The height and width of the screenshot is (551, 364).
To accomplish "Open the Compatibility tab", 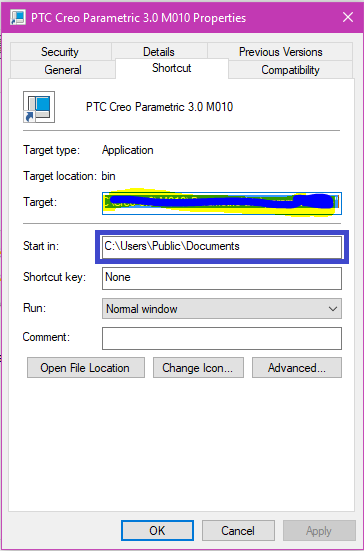I will tap(290, 70).
